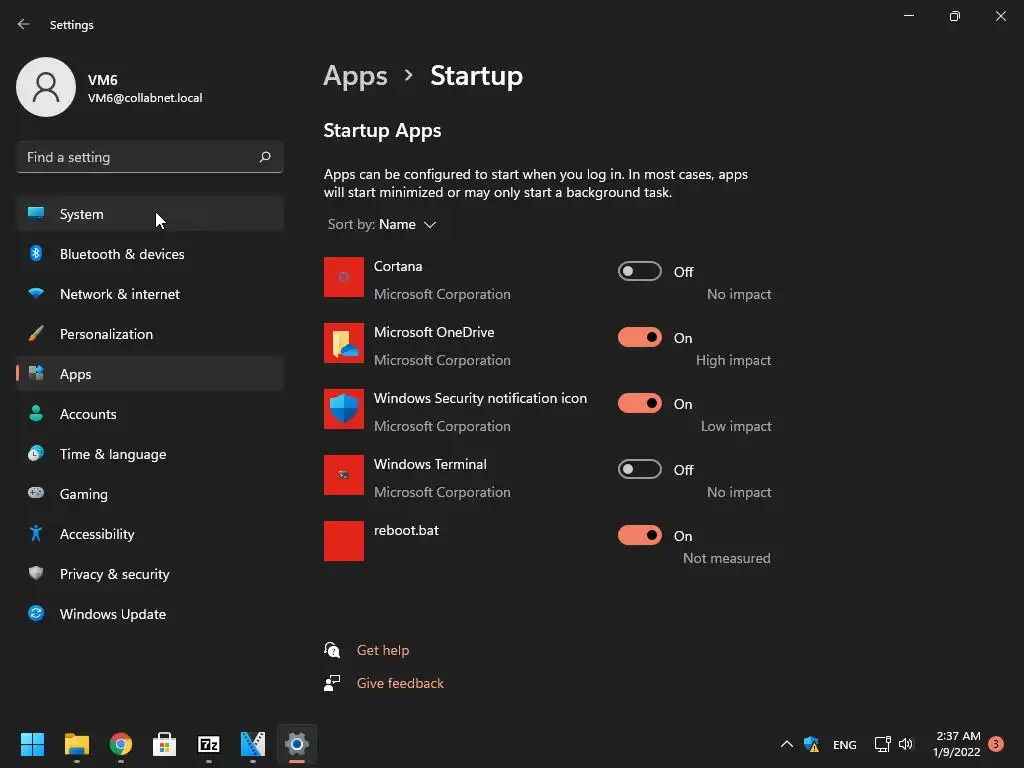Go back to Apps via breadcrumb
This screenshot has height=768, width=1024.
[355, 76]
